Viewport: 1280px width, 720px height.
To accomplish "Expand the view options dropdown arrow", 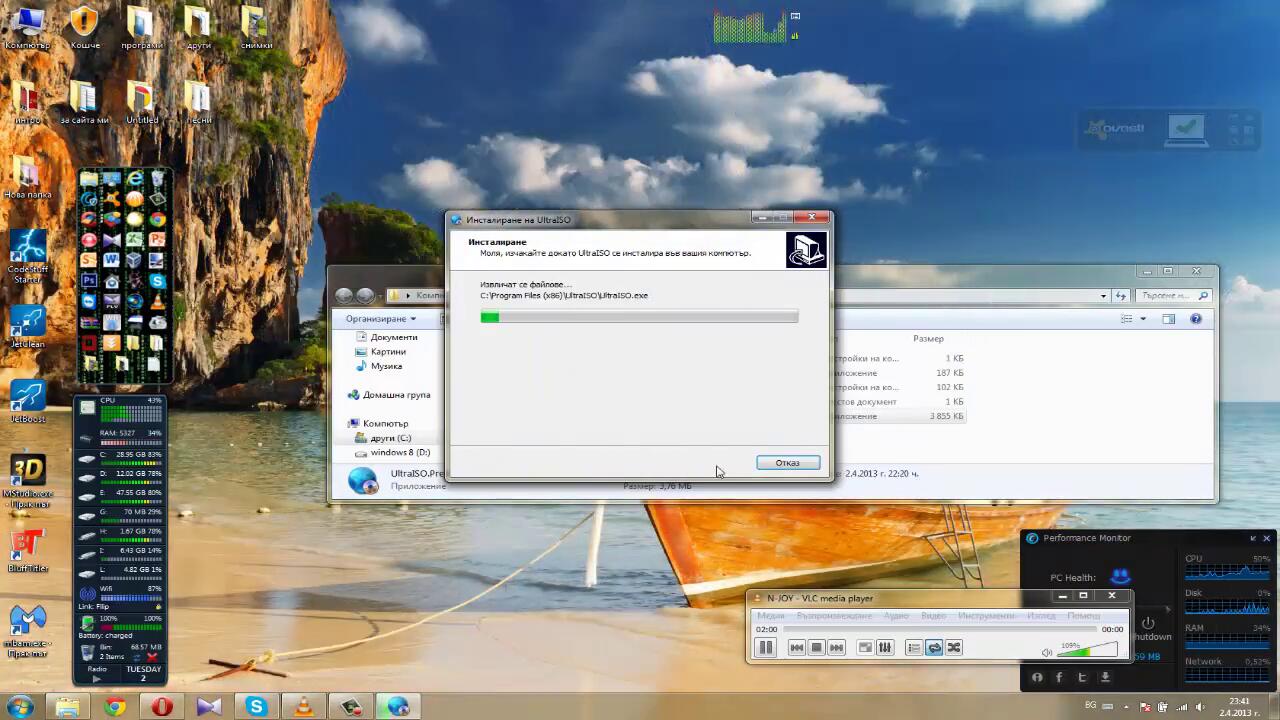I will pyautogui.click(x=1143, y=319).
